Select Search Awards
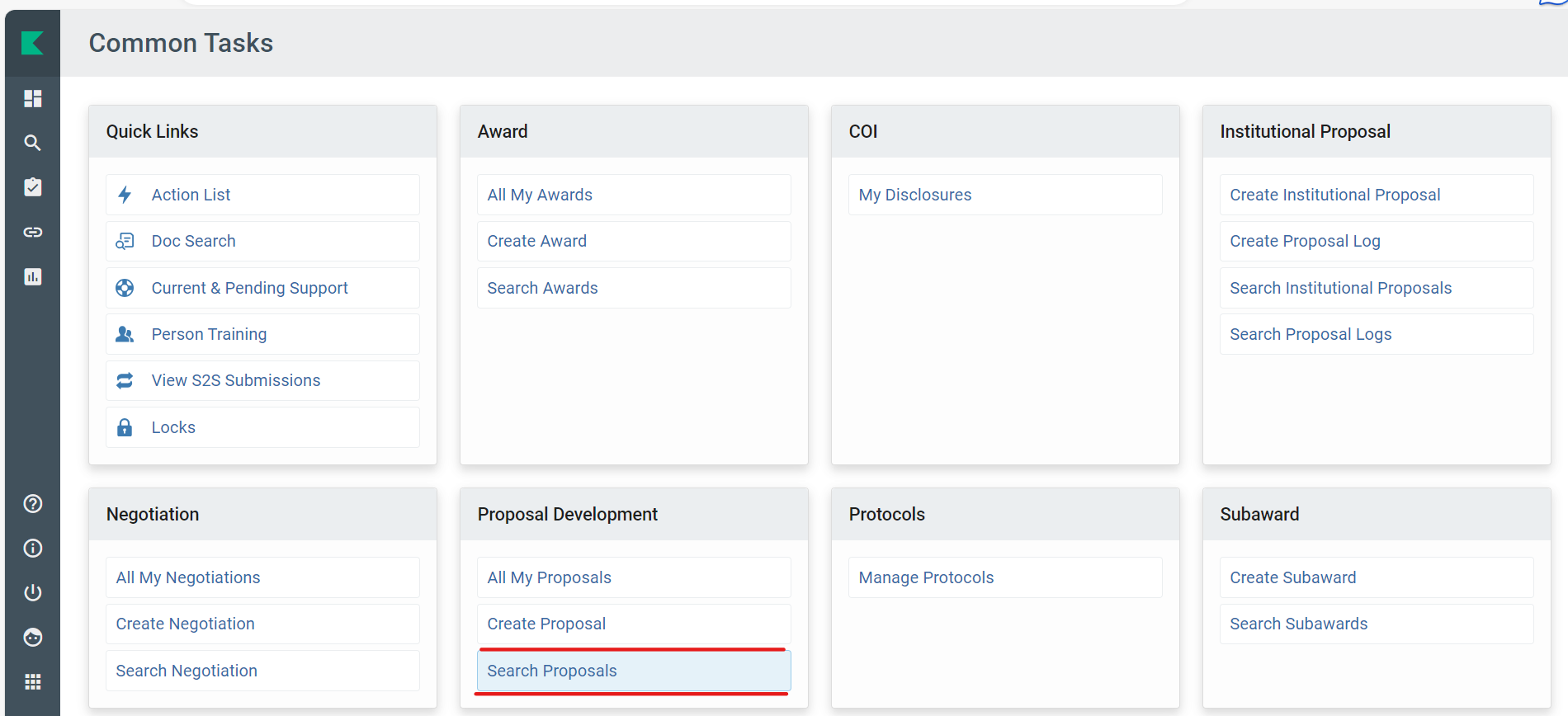Image resolution: width=1568 pixels, height=716 pixels. pyautogui.click(x=634, y=288)
